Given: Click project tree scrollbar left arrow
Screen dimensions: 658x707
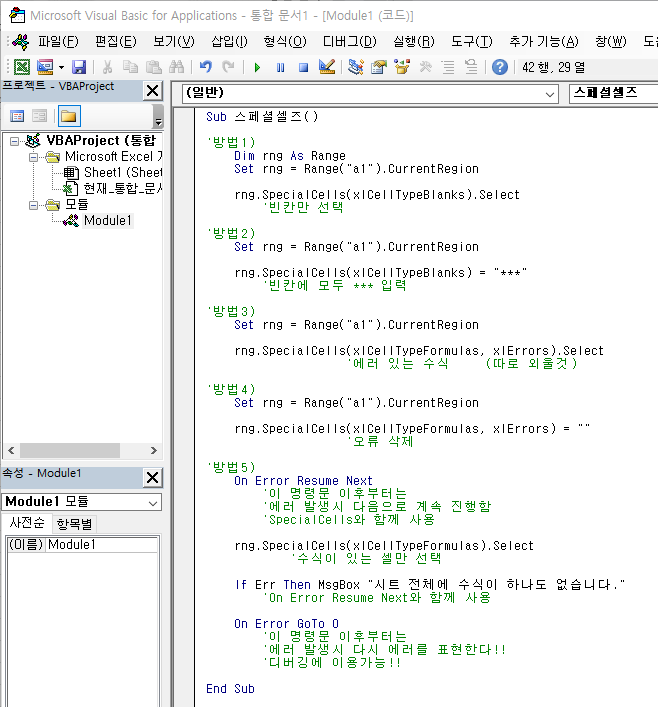Looking at the screenshot, I should click(11, 450).
